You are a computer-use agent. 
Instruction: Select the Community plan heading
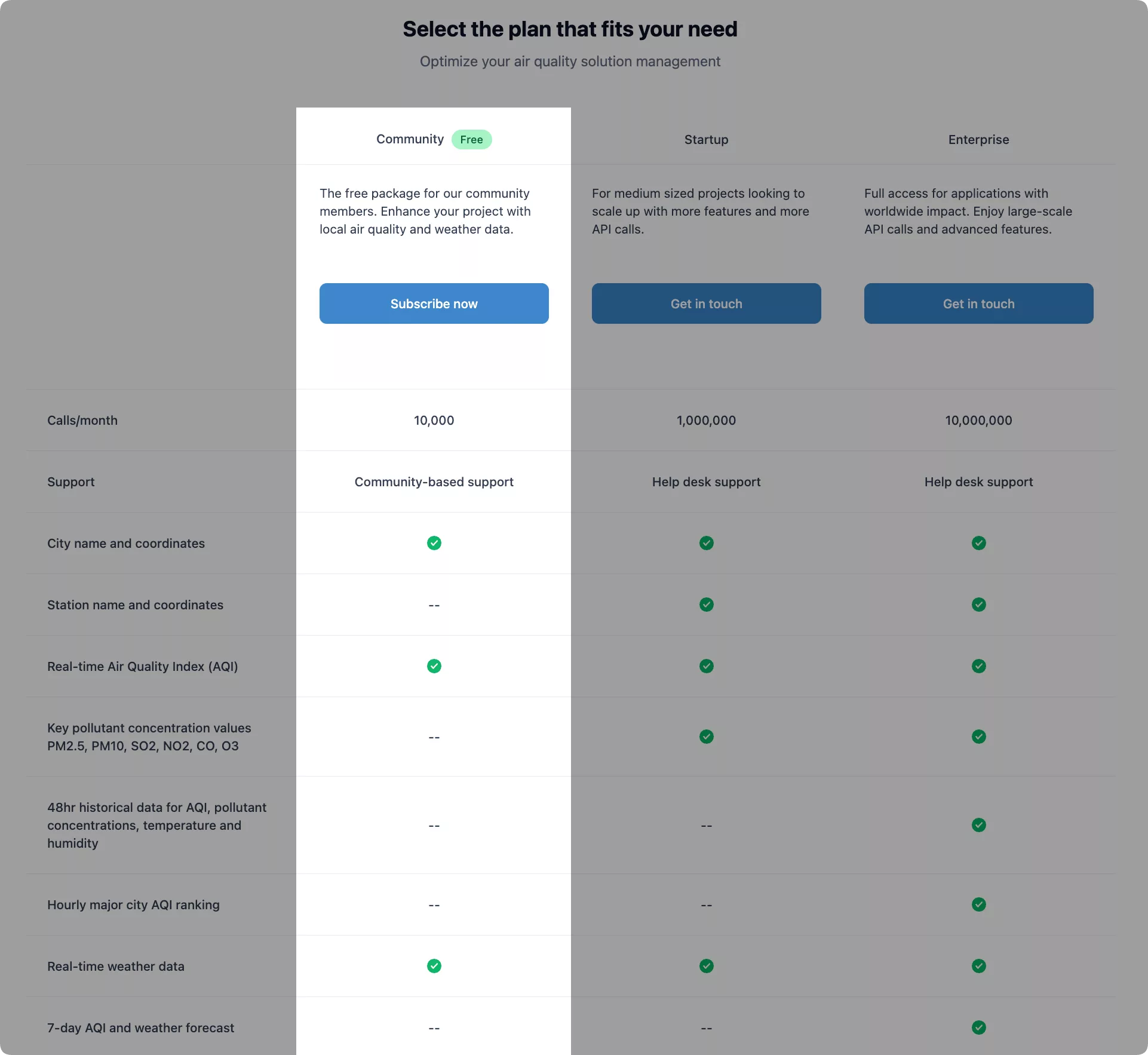(410, 139)
